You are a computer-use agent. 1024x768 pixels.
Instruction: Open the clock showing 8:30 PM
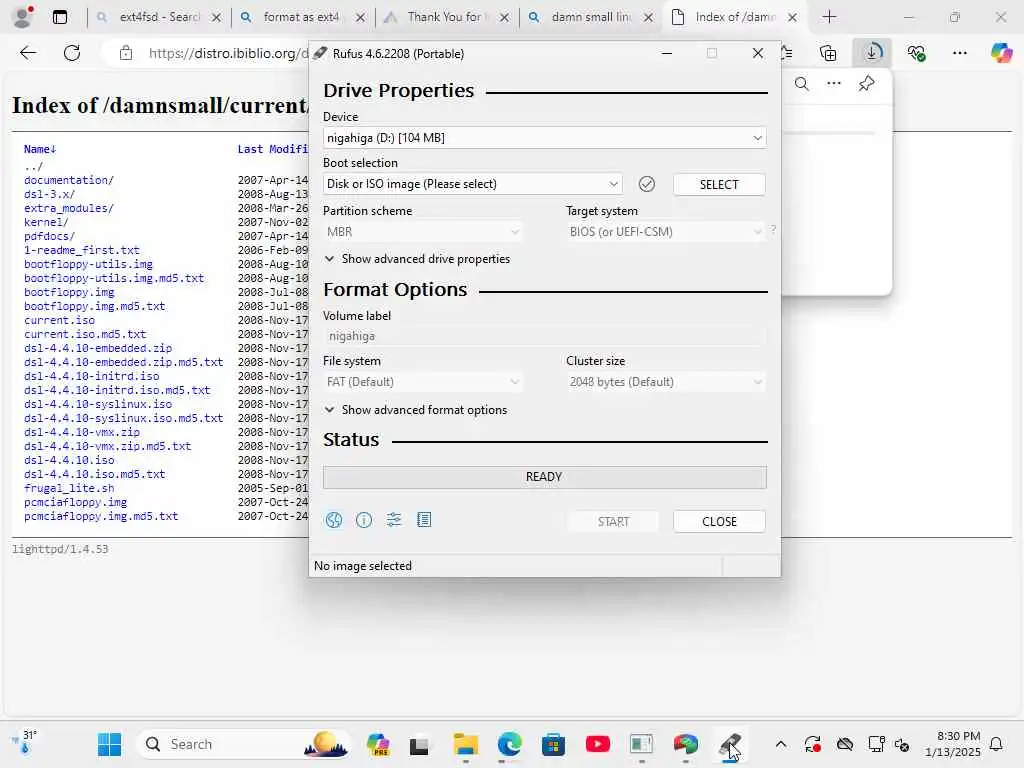953,744
